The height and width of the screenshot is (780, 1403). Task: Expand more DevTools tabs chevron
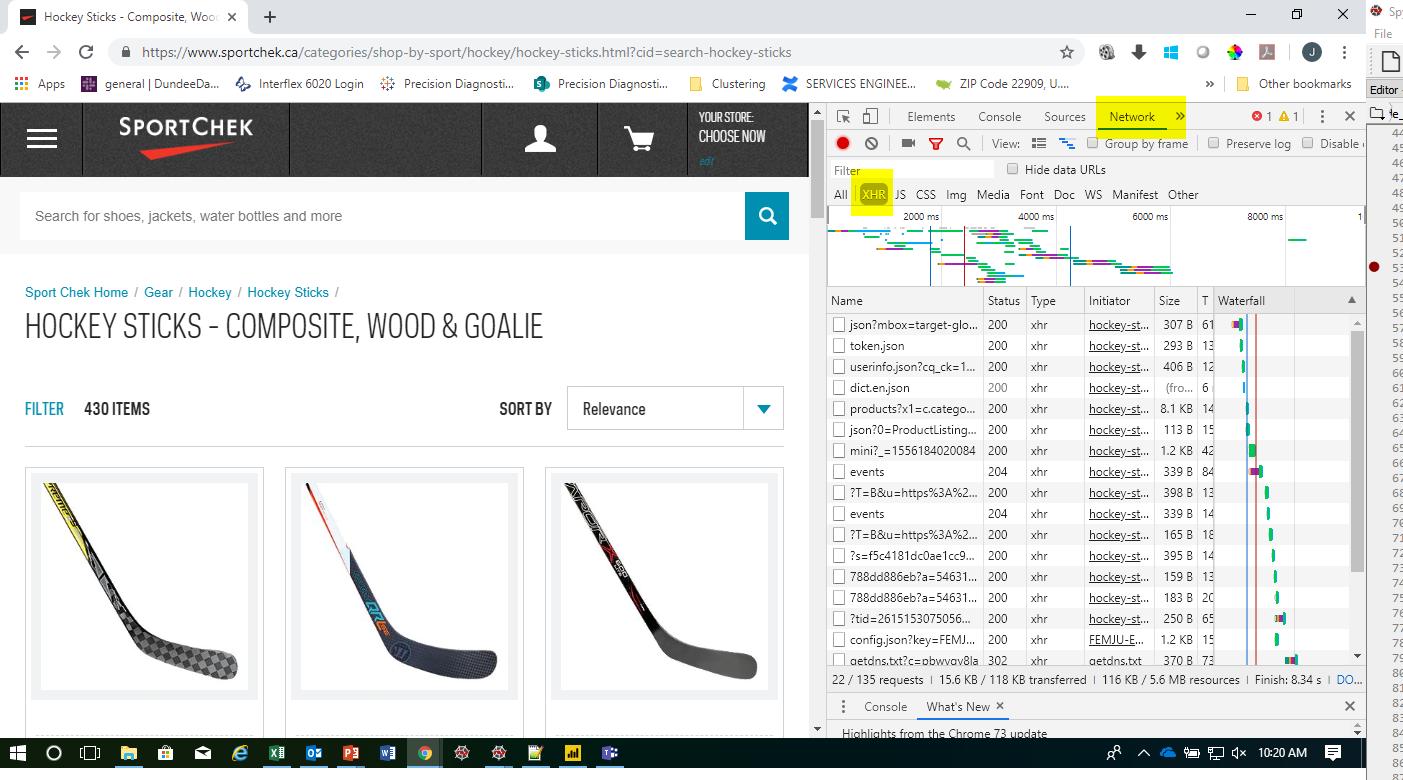pyautogui.click(x=1180, y=117)
